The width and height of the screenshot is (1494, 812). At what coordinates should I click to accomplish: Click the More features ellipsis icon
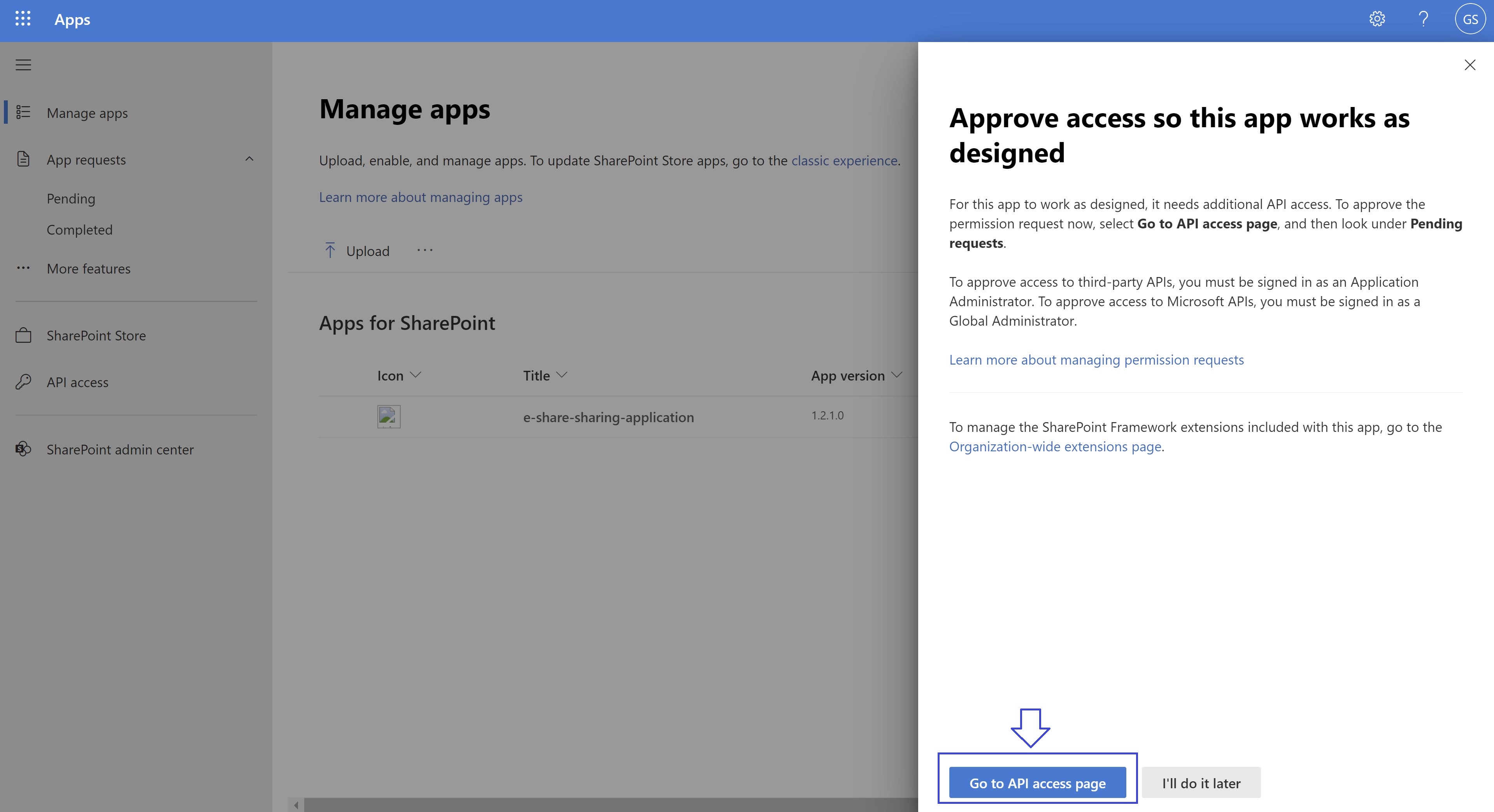[x=23, y=268]
